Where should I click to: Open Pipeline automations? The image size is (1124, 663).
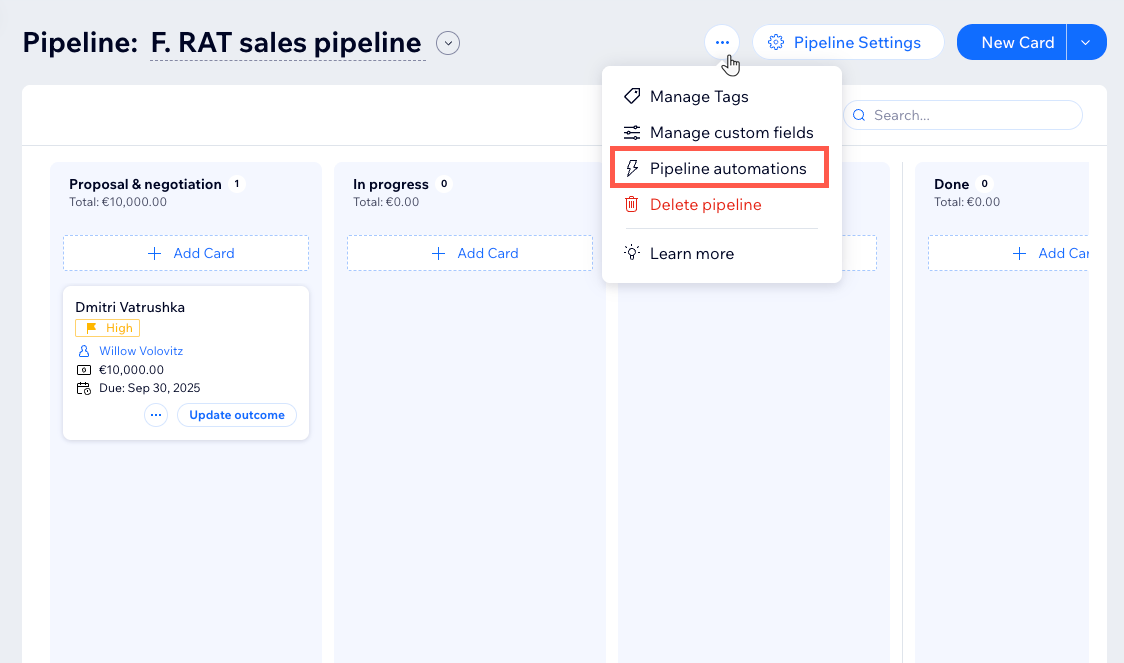pyautogui.click(x=720, y=168)
